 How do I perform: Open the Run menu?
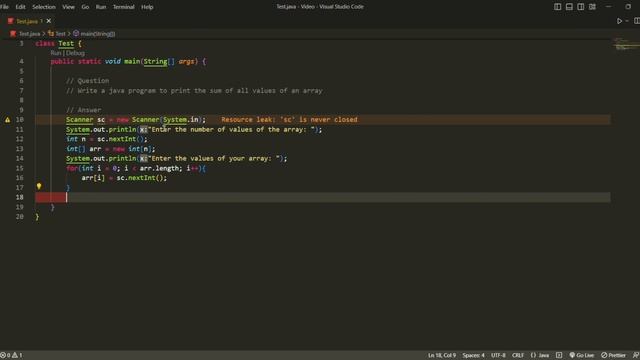tap(101, 7)
